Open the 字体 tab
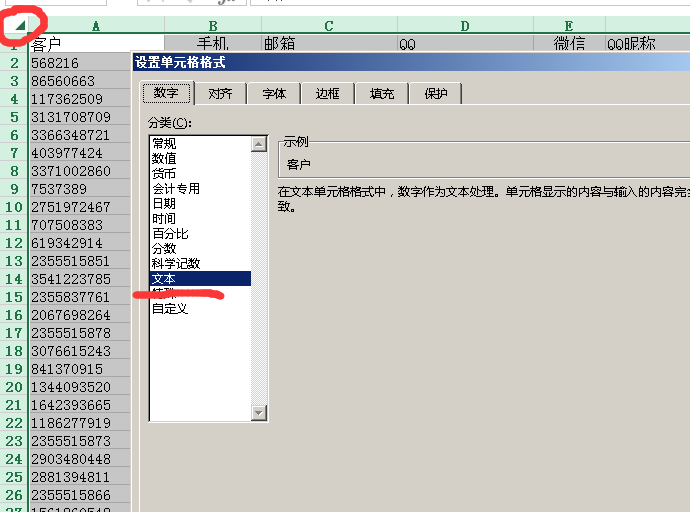690x512 pixels. [x=274, y=93]
